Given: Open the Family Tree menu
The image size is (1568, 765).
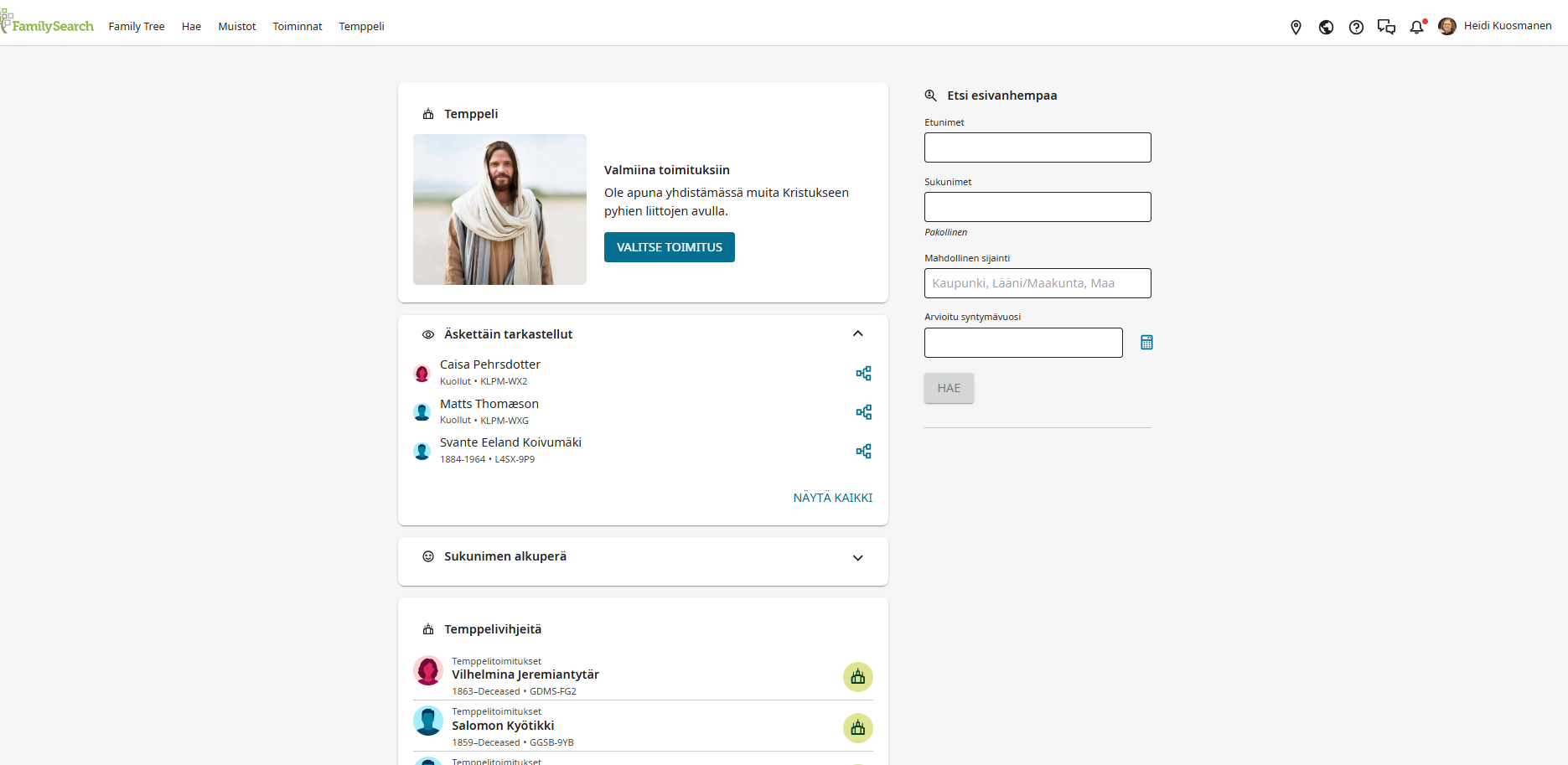Looking at the screenshot, I should 137,27.
